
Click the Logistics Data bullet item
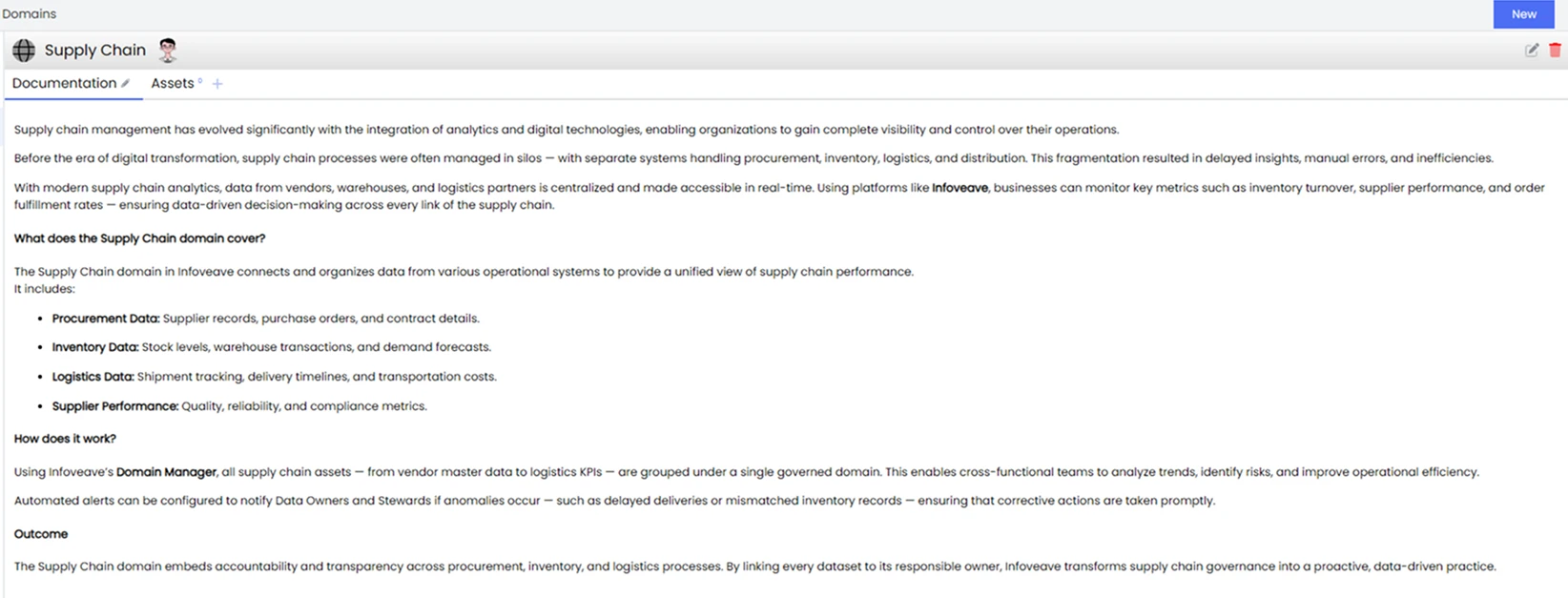(93, 377)
